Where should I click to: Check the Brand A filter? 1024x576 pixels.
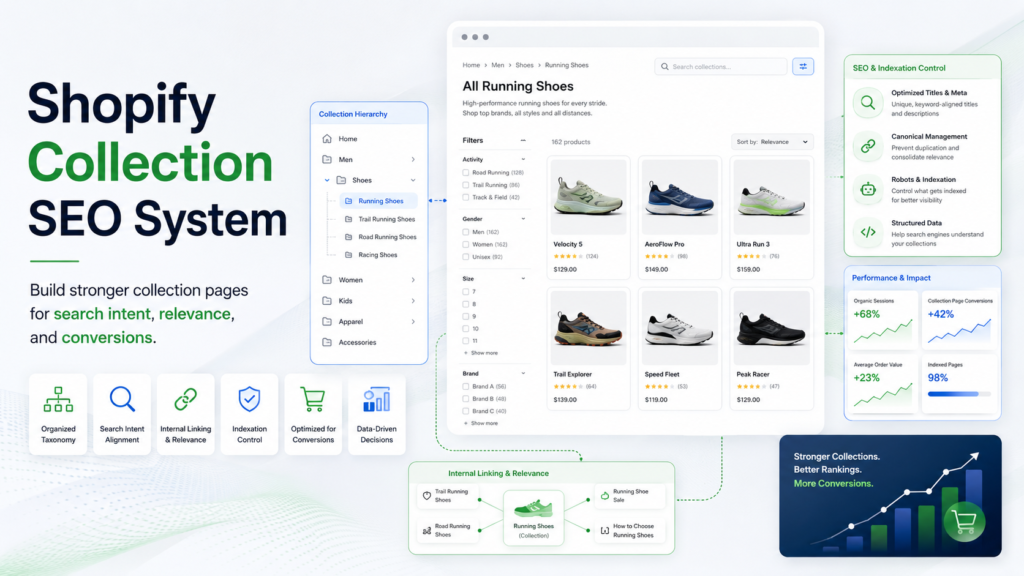click(466, 387)
